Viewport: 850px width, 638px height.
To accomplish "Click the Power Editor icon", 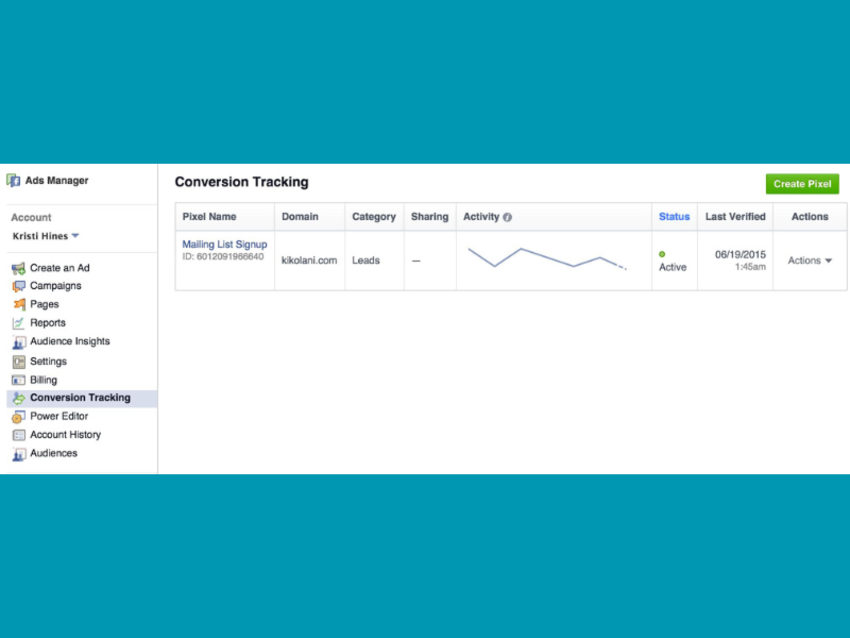I will pyautogui.click(x=18, y=417).
